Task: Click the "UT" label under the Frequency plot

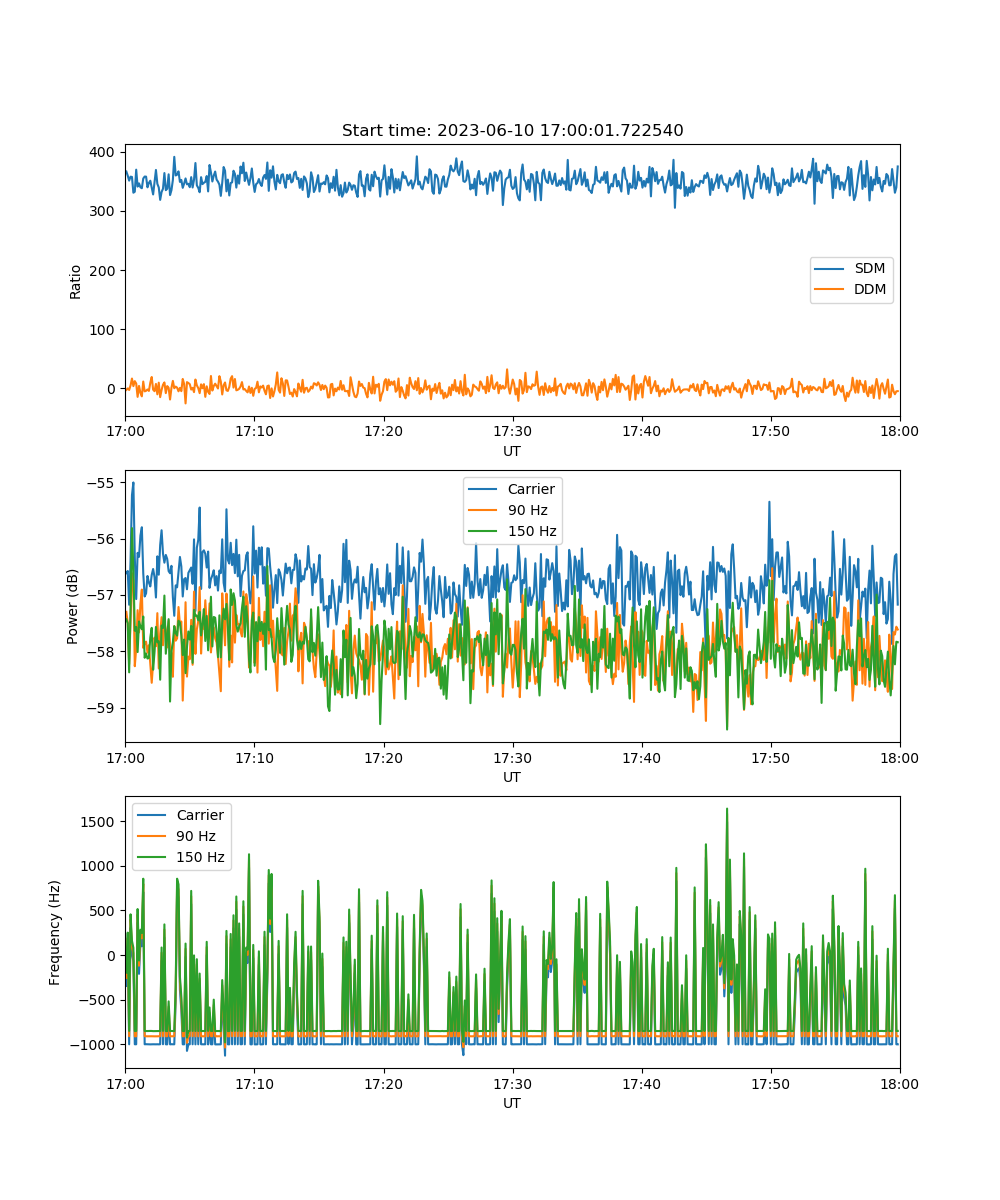Action: (x=512, y=1104)
